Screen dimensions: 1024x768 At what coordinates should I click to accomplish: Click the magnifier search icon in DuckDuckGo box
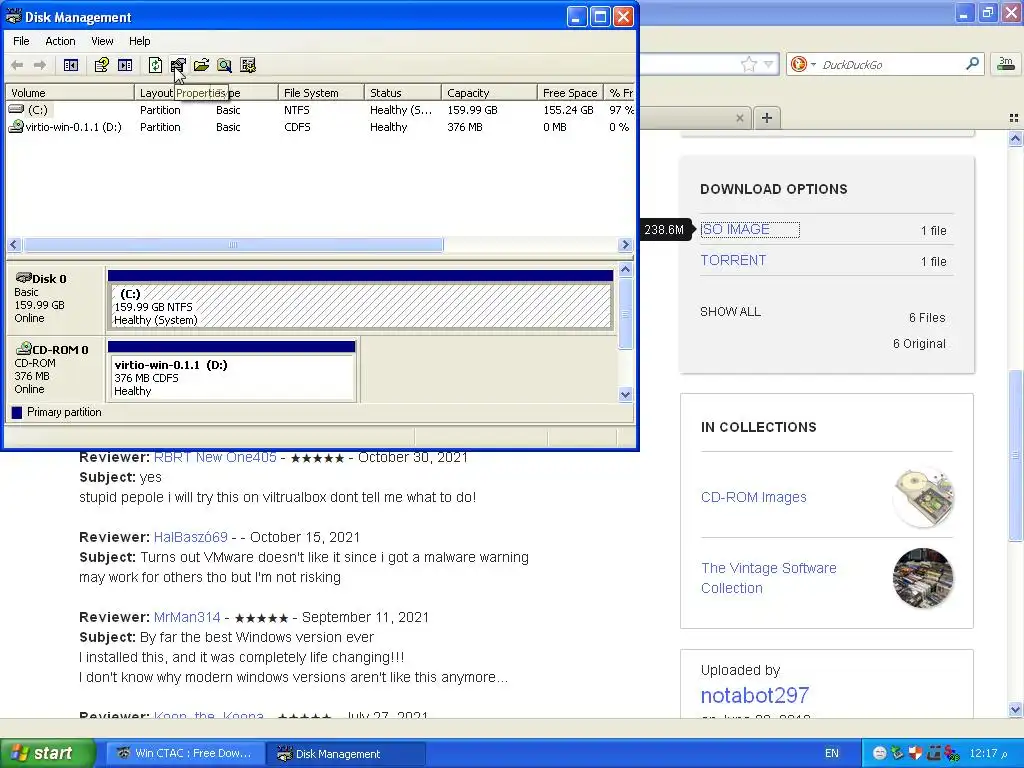click(x=972, y=63)
